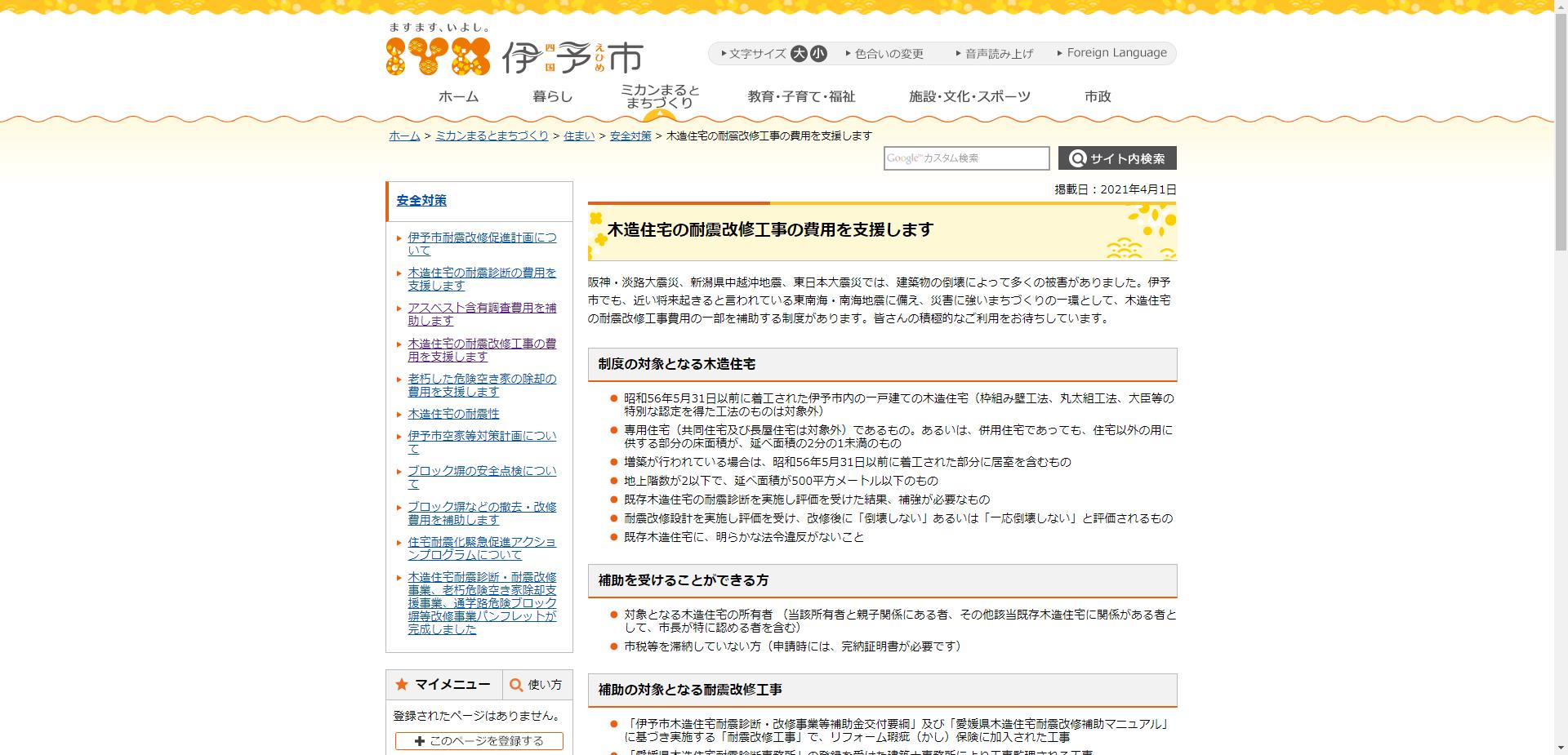1568x755 pixels.
Task: Open 木造住宅の耐震性 sidebar link
Action: click(451, 414)
